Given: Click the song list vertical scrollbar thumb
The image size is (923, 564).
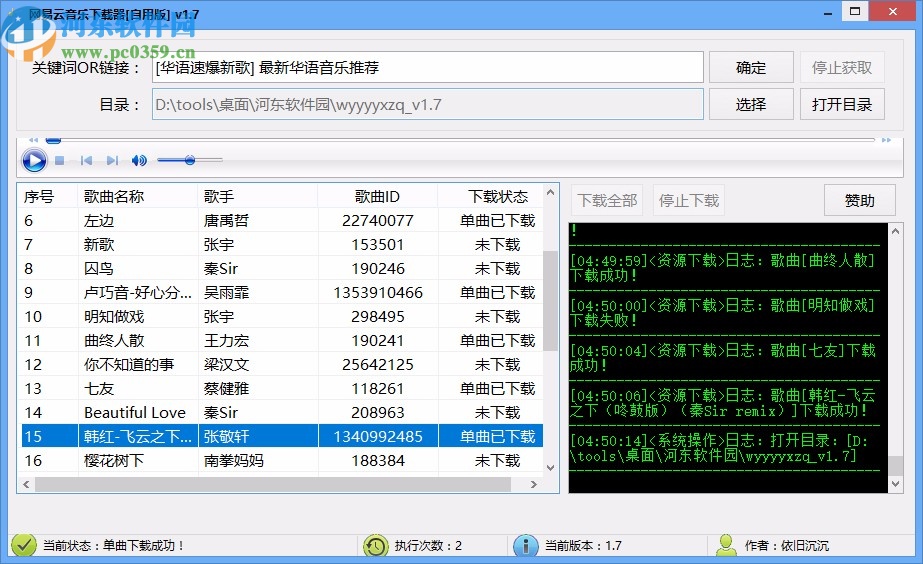Looking at the screenshot, I should coord(550,300).
